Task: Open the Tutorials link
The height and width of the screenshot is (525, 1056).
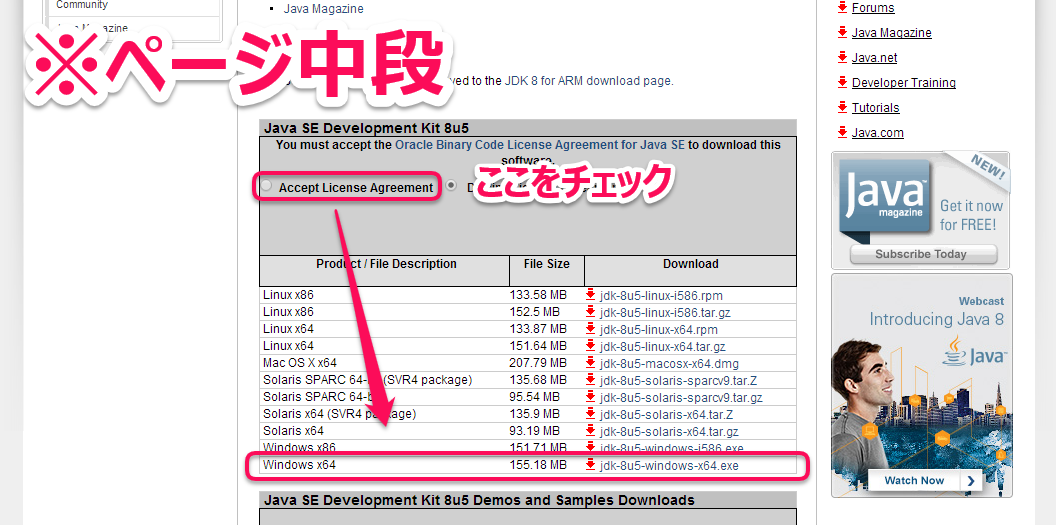Action: (x=876, y=108)
